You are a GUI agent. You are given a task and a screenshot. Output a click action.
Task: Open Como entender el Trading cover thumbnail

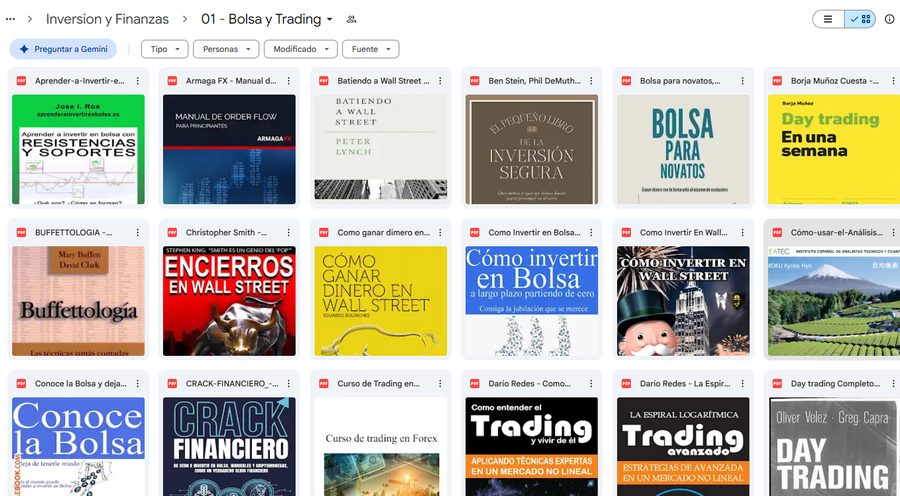(x=532, y=447)
